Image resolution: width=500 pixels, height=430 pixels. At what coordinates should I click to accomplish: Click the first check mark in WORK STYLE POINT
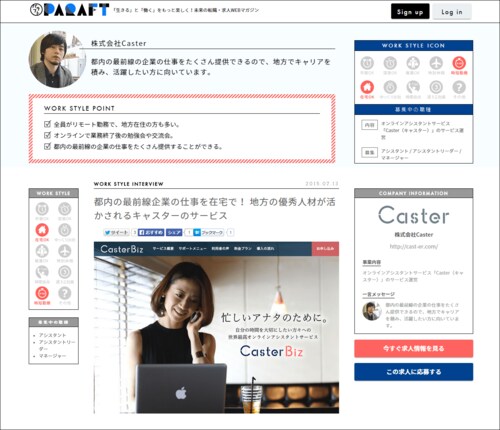pos(47,124)
